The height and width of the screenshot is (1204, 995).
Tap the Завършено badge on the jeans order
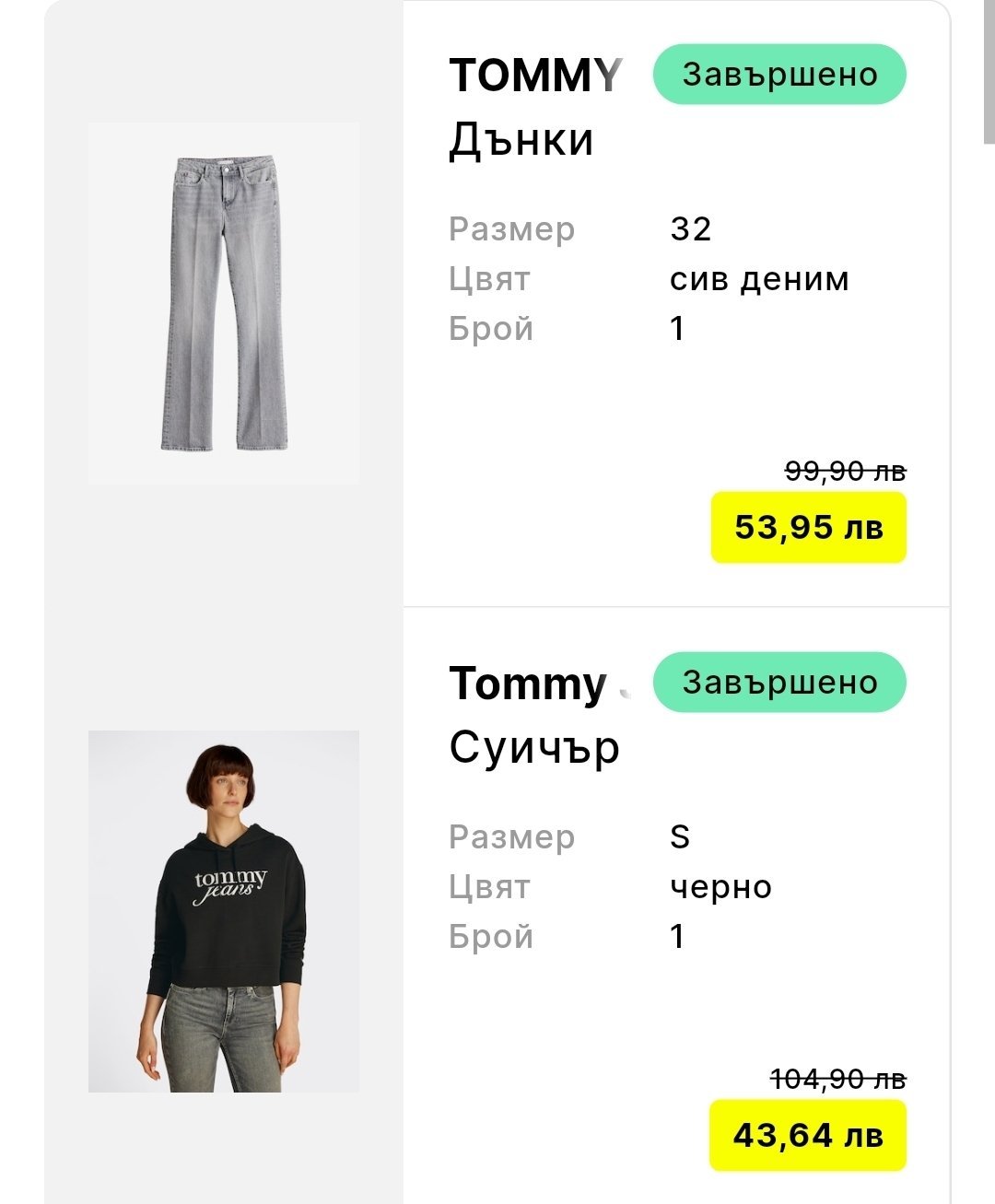779,74
